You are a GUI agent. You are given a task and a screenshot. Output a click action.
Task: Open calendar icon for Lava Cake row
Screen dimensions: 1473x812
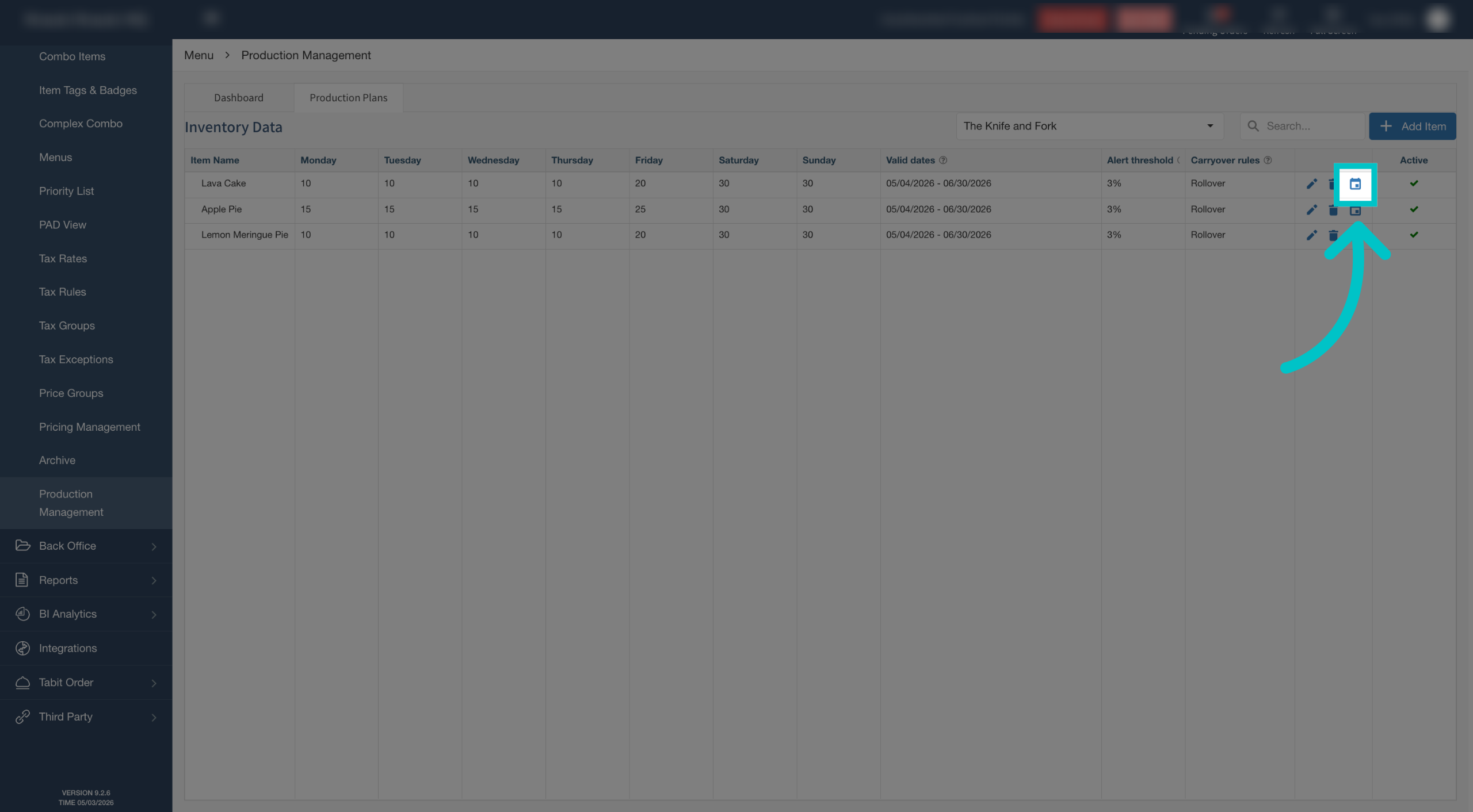pos(1355,184)
